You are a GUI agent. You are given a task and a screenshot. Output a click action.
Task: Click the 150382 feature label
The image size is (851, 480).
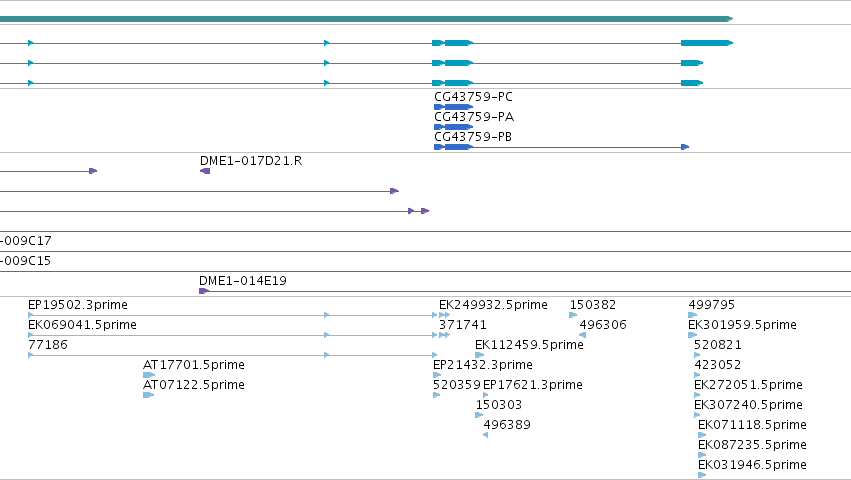click(x=593, y=305)
